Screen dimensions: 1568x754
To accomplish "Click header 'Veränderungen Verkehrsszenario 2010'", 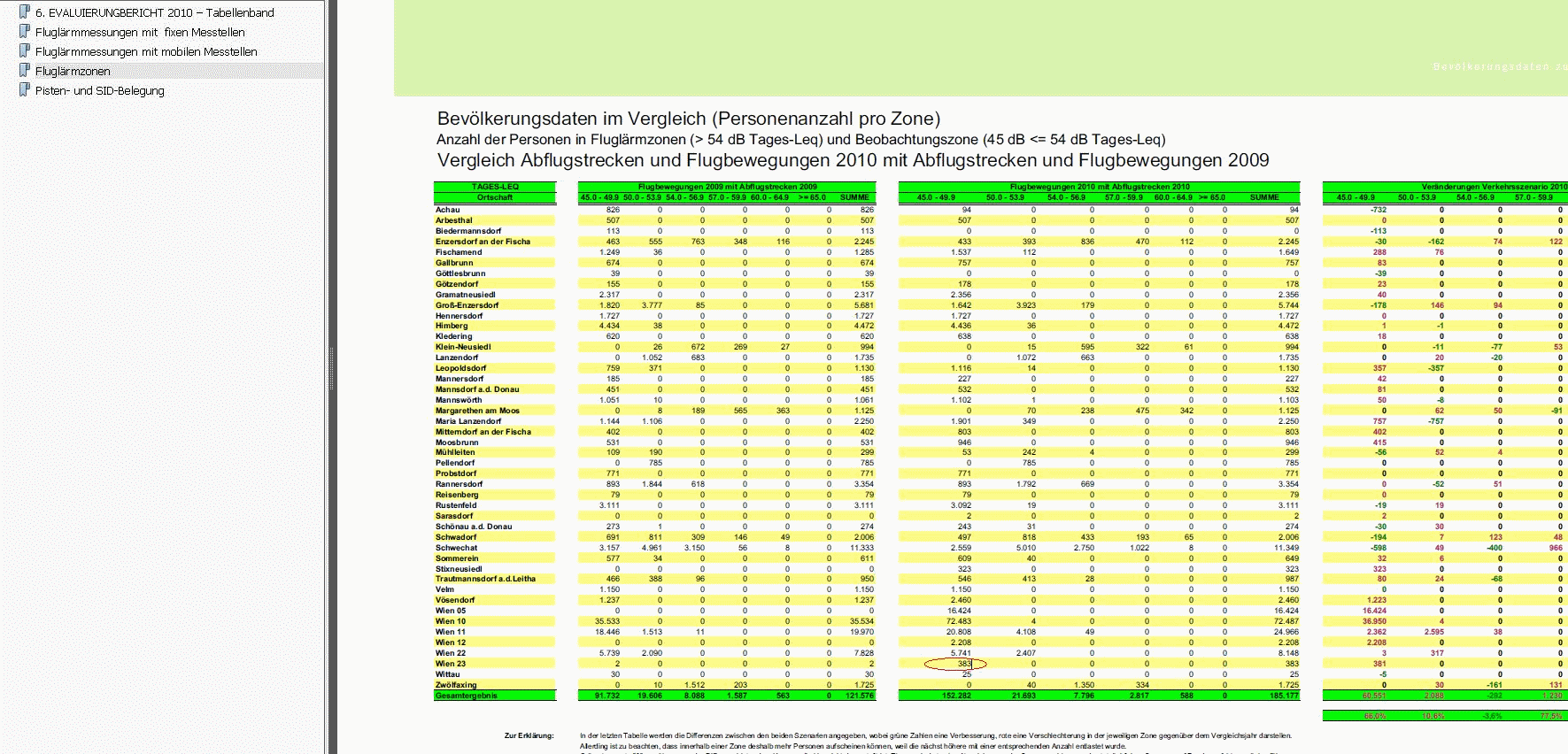I will click(1494, 187).
